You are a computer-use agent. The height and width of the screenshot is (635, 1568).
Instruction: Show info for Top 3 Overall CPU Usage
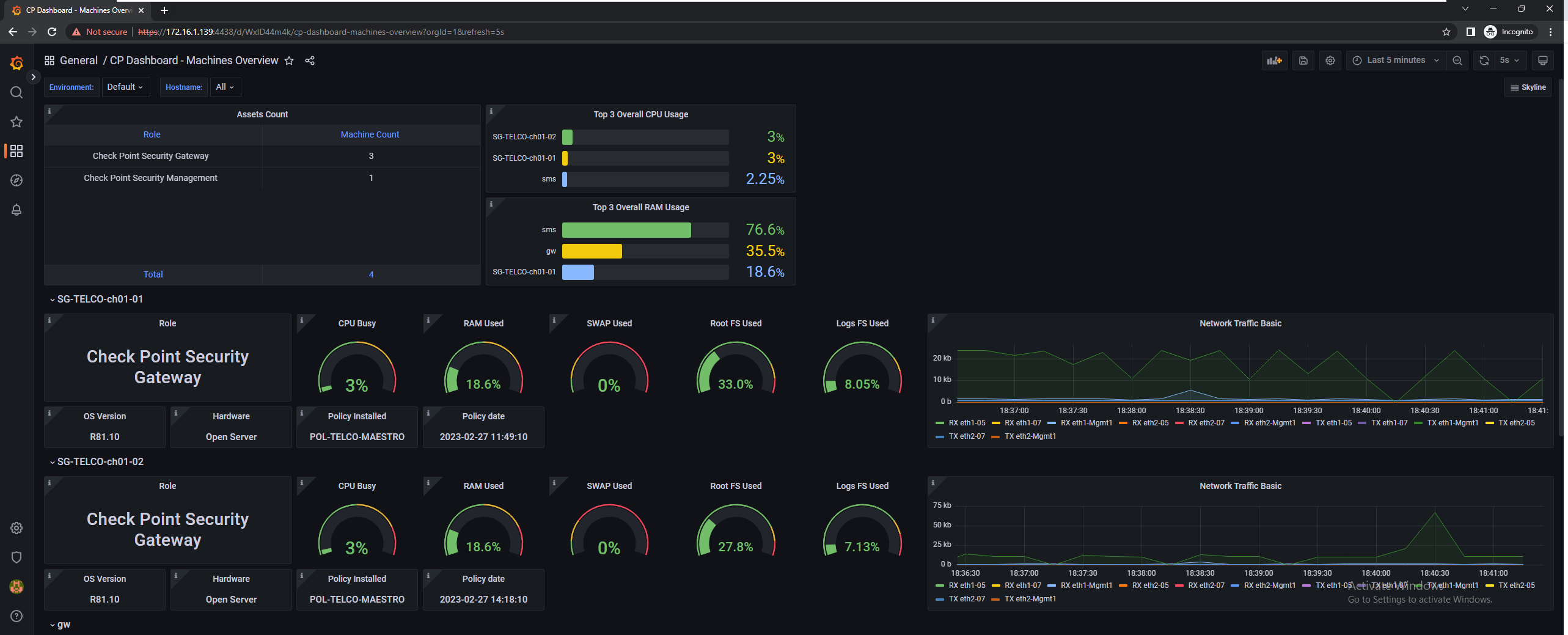click(491, 111)
